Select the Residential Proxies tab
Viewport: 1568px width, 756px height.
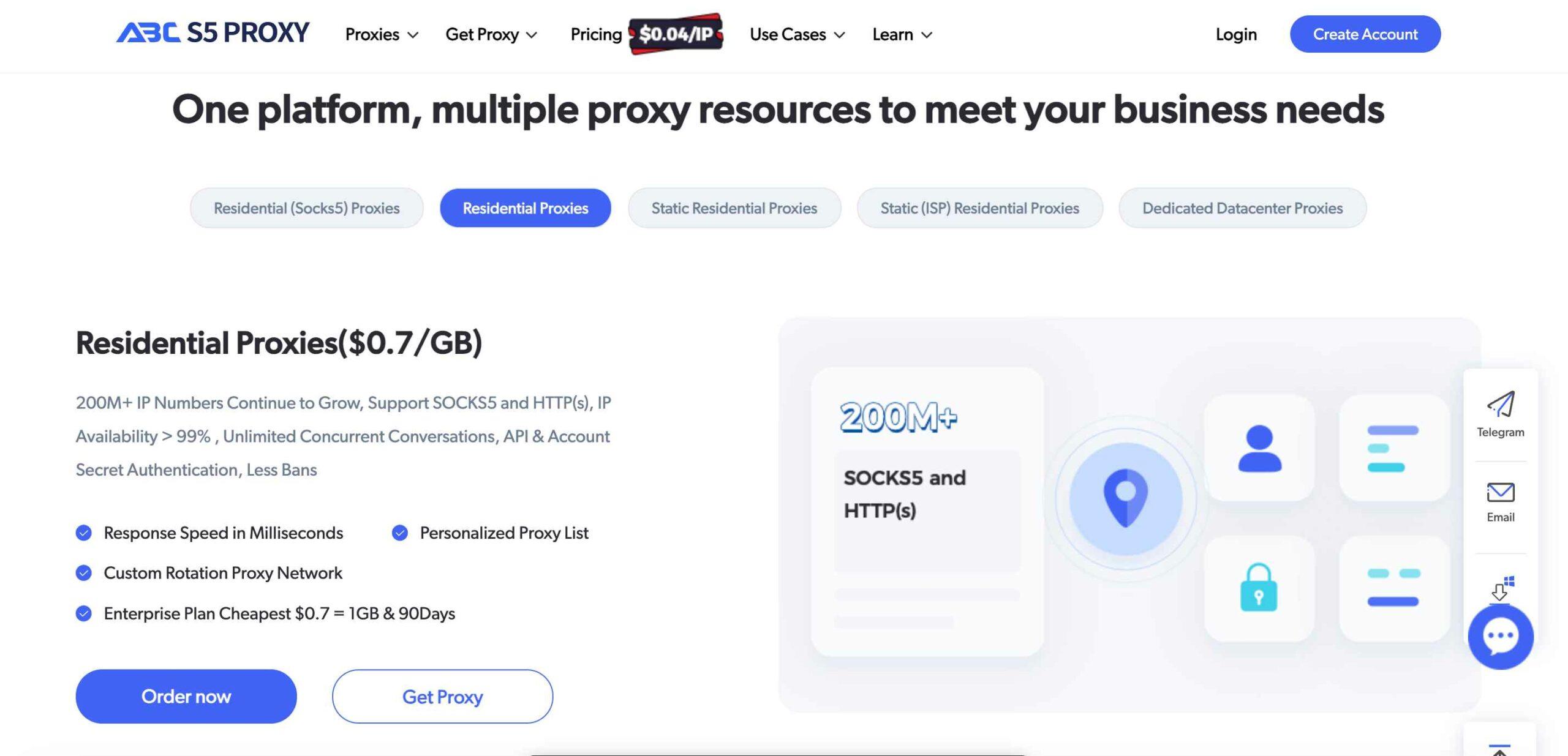[524, 208]
